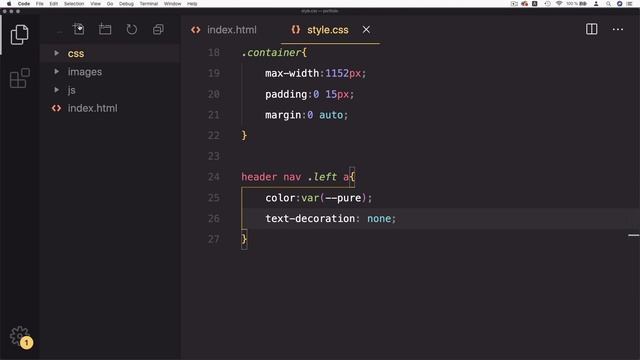The height and width of the screenshot is (360, 640).
Task: Select the style.css tab
Action: click(327, 30)
